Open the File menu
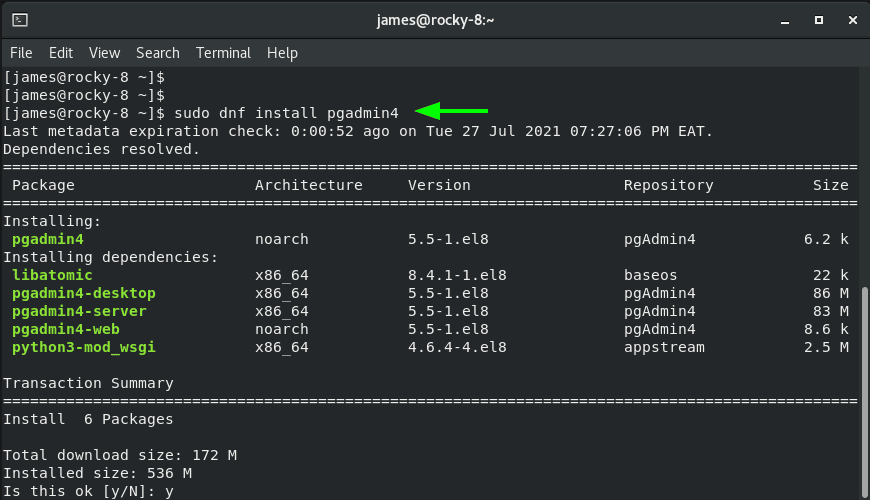The height and width of the screenshot is (500, 870). point(21,53)
